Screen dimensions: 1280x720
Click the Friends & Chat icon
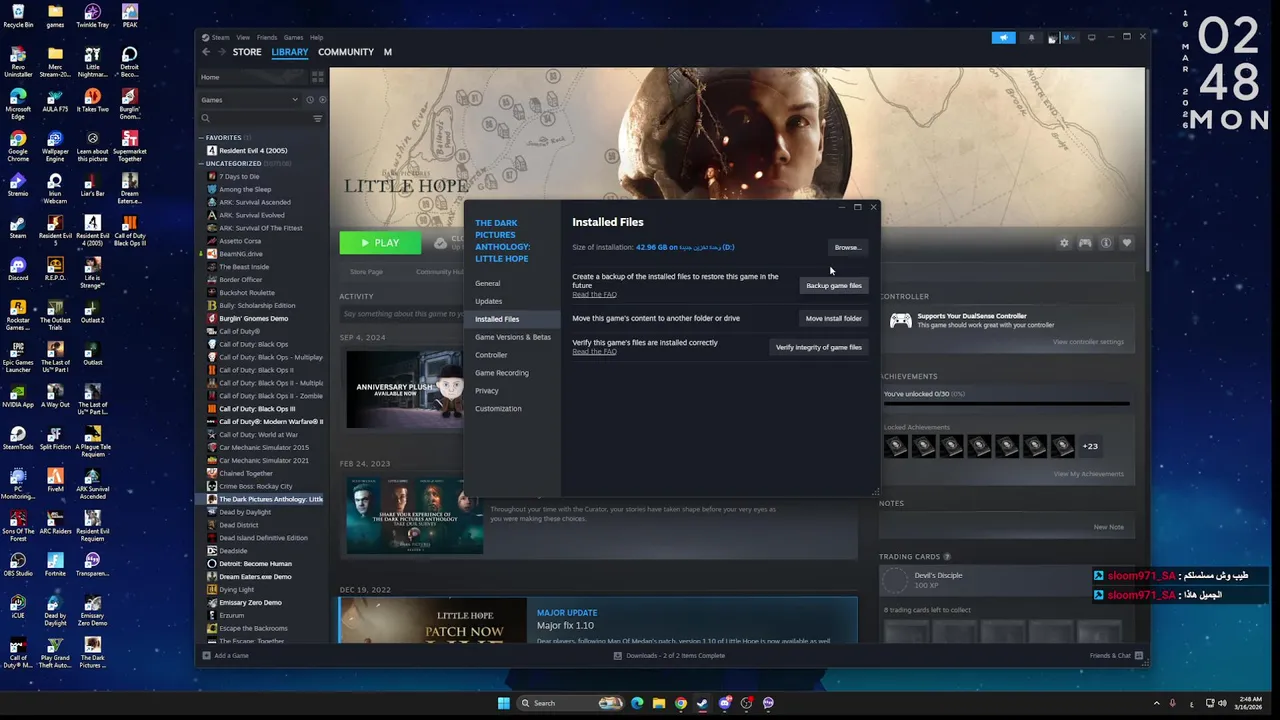point(1138,656)
